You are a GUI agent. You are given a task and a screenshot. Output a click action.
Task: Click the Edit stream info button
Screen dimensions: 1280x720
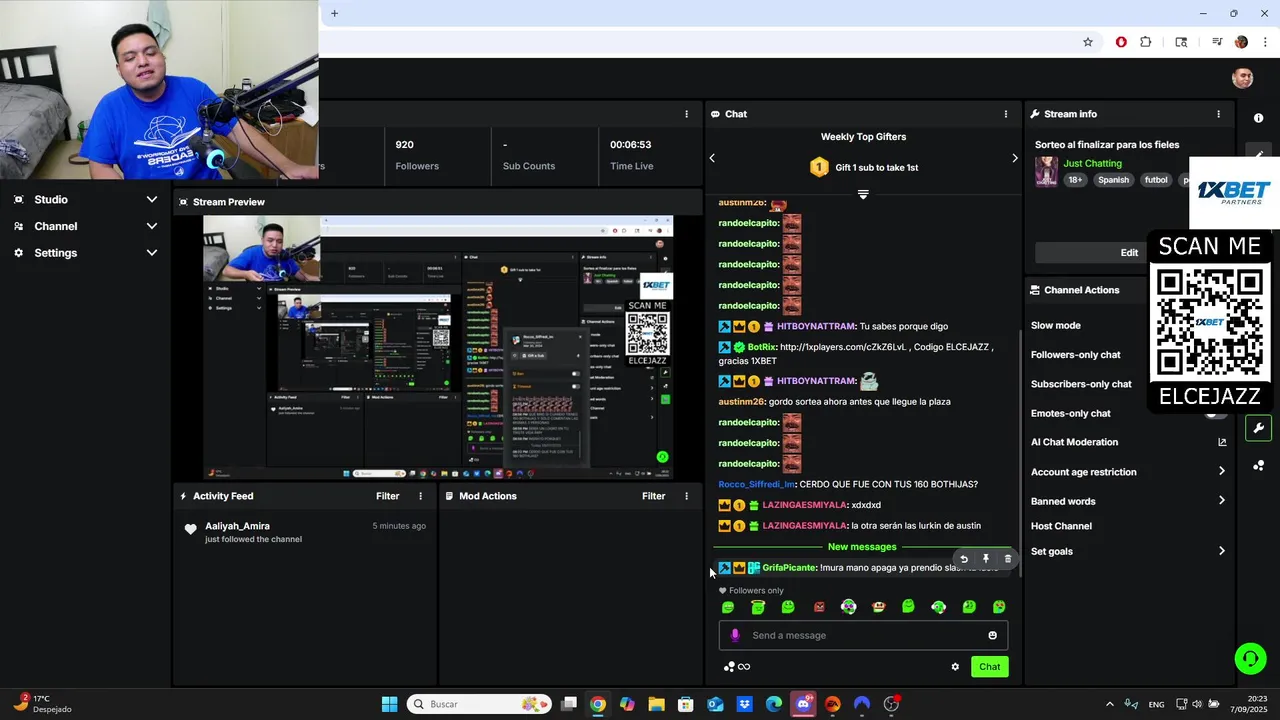point(1129,253)
